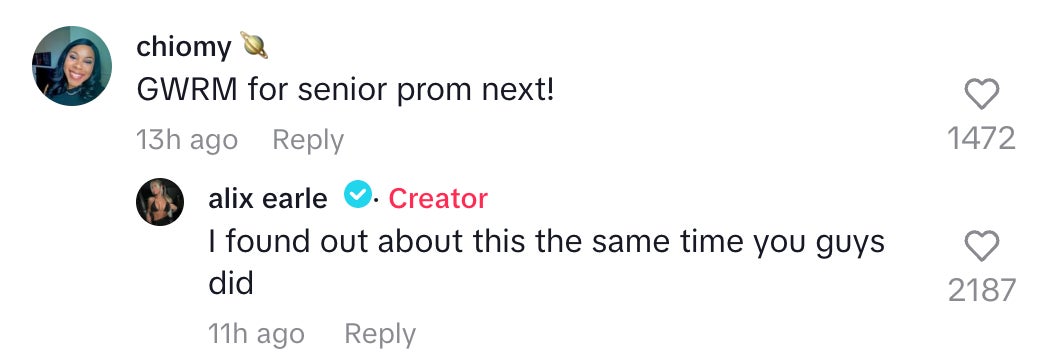Click the word GWRM in chiomy's comment
1042x362 pixels.
[x=187, y=91]
